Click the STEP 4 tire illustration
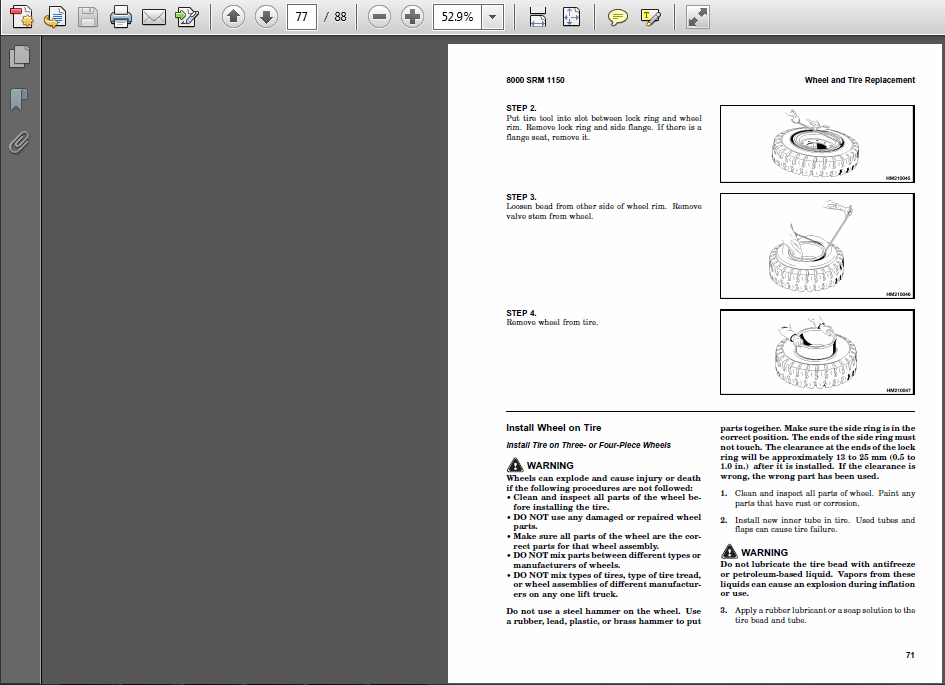 817,352
